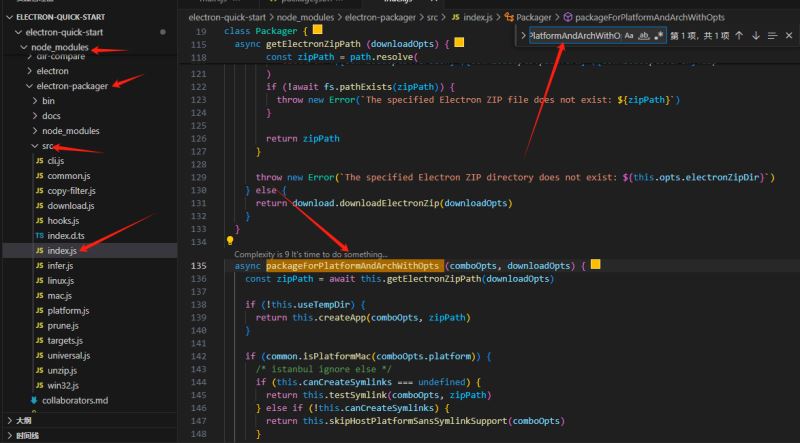
Task: Click JS icon of infer.js
Action: click(40, 265)
